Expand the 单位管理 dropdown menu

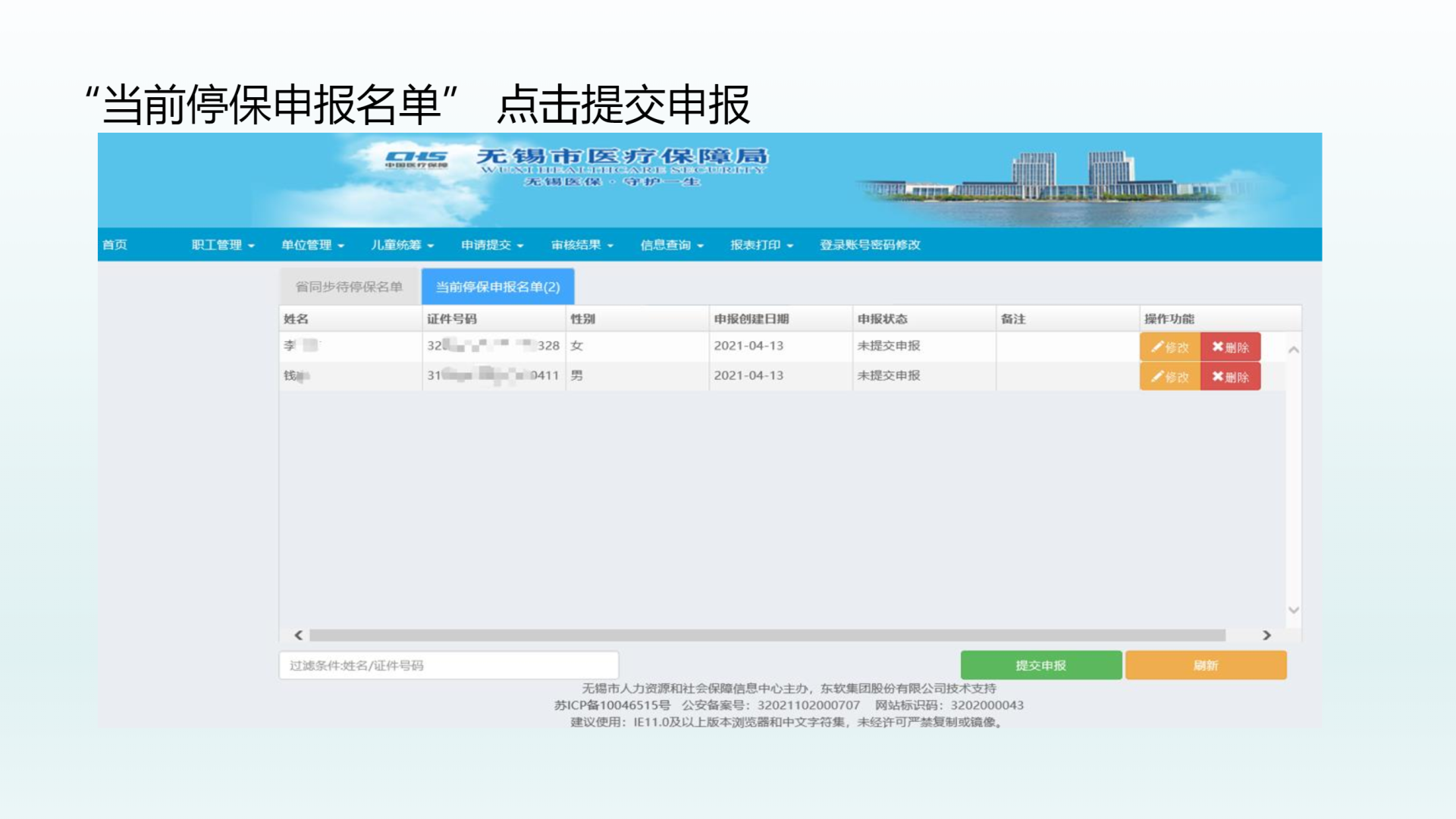pos(312,245)
